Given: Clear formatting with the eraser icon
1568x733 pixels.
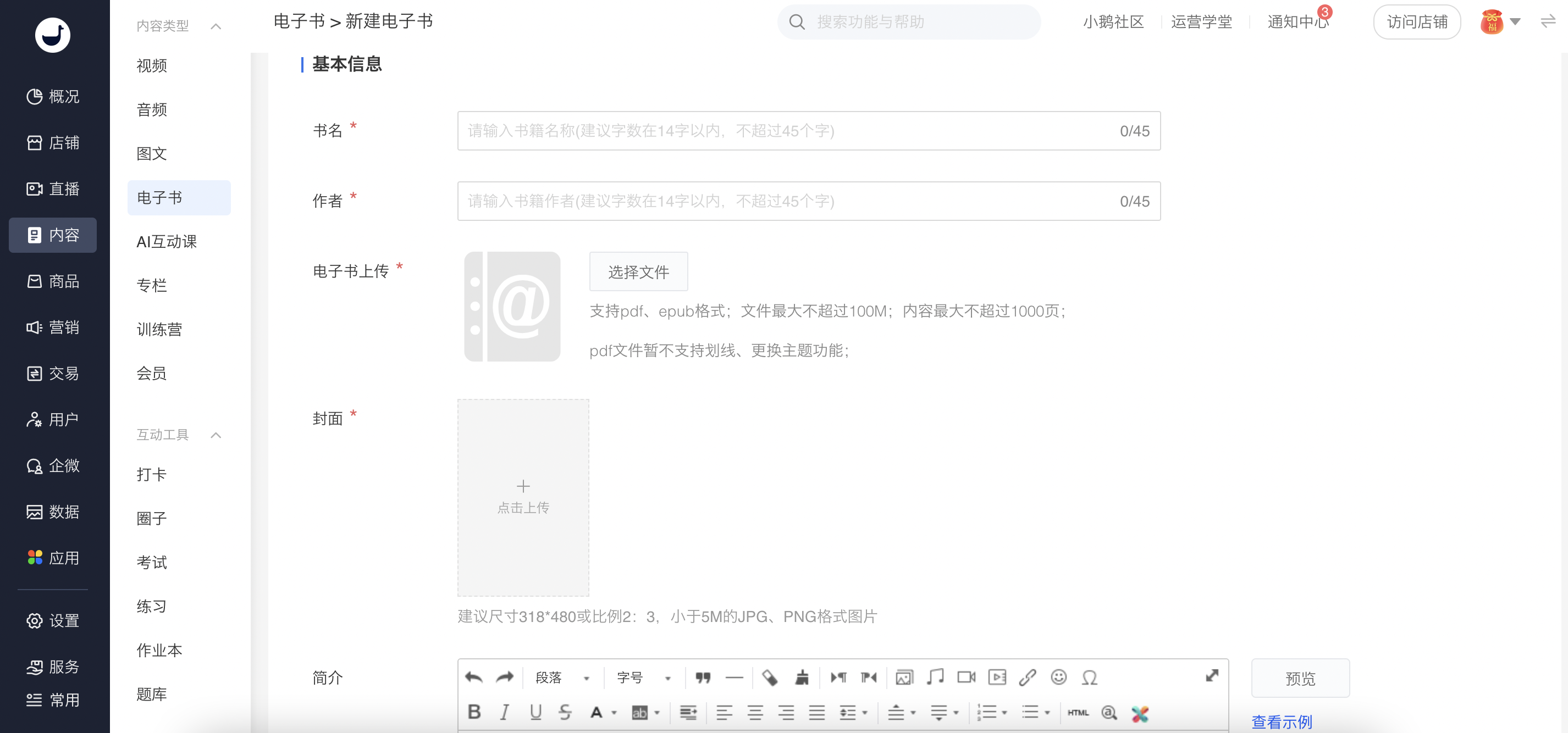Looking at the screenshot, I should click(769, 677).
